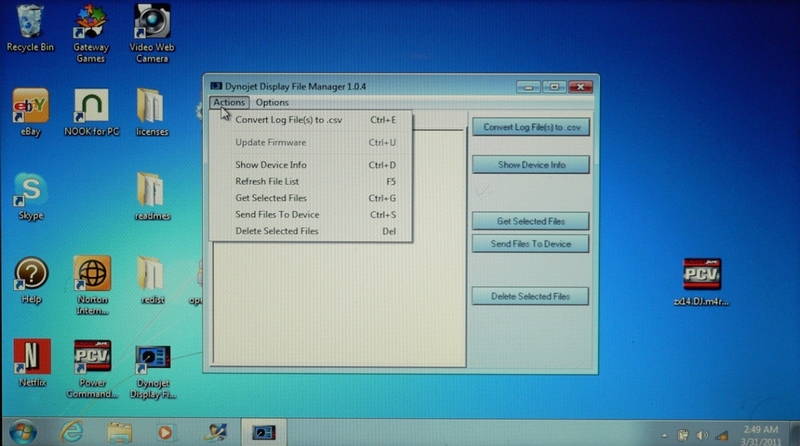Open the Gateway Games desktop icon
Image resolution: width=800 pixels, height=446 pixels.
click(x=91, y=24)
